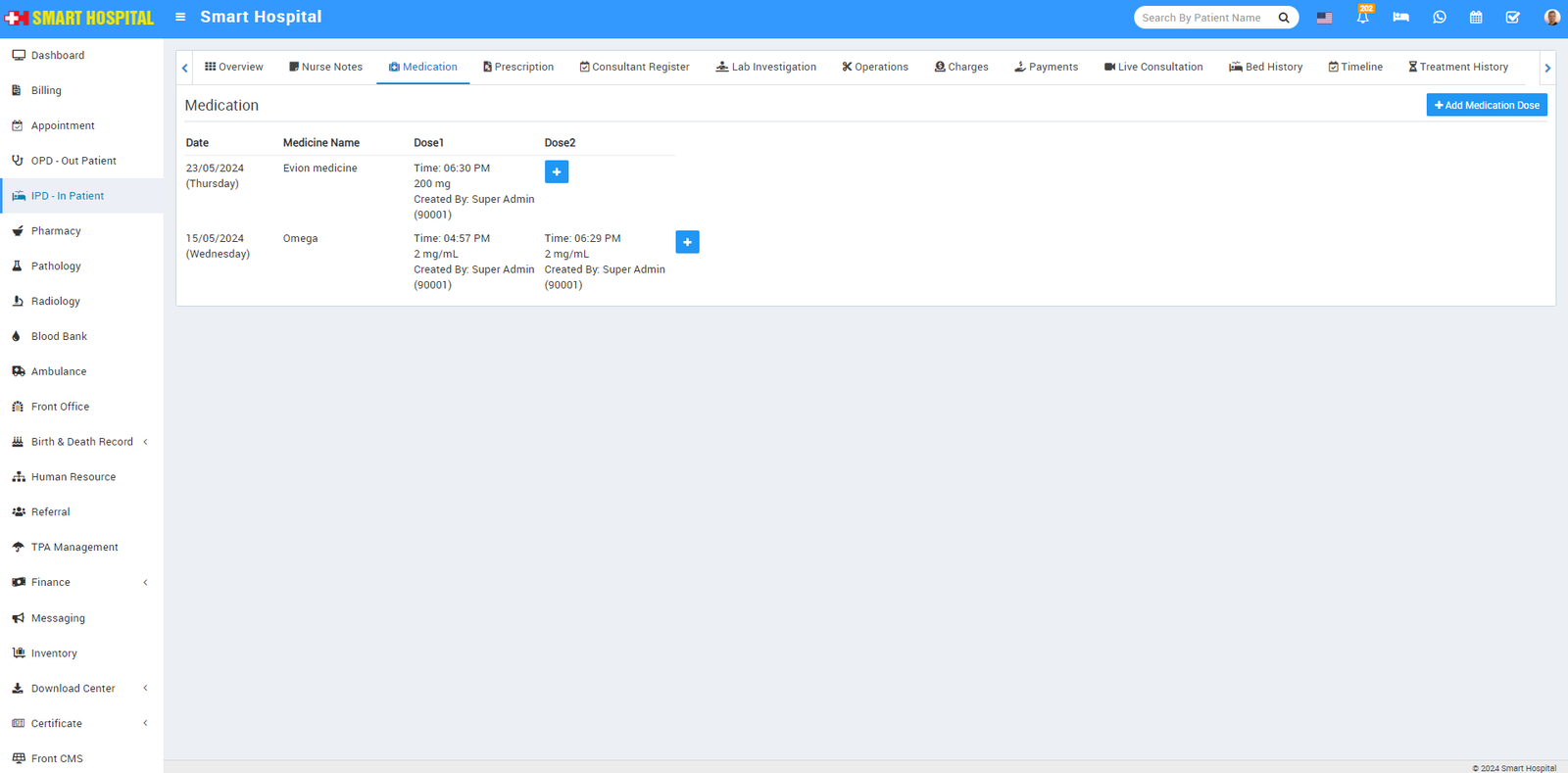The image size is (1568, 773).
Task: Open the Lab Investigation tab
Action: (765, 68)
